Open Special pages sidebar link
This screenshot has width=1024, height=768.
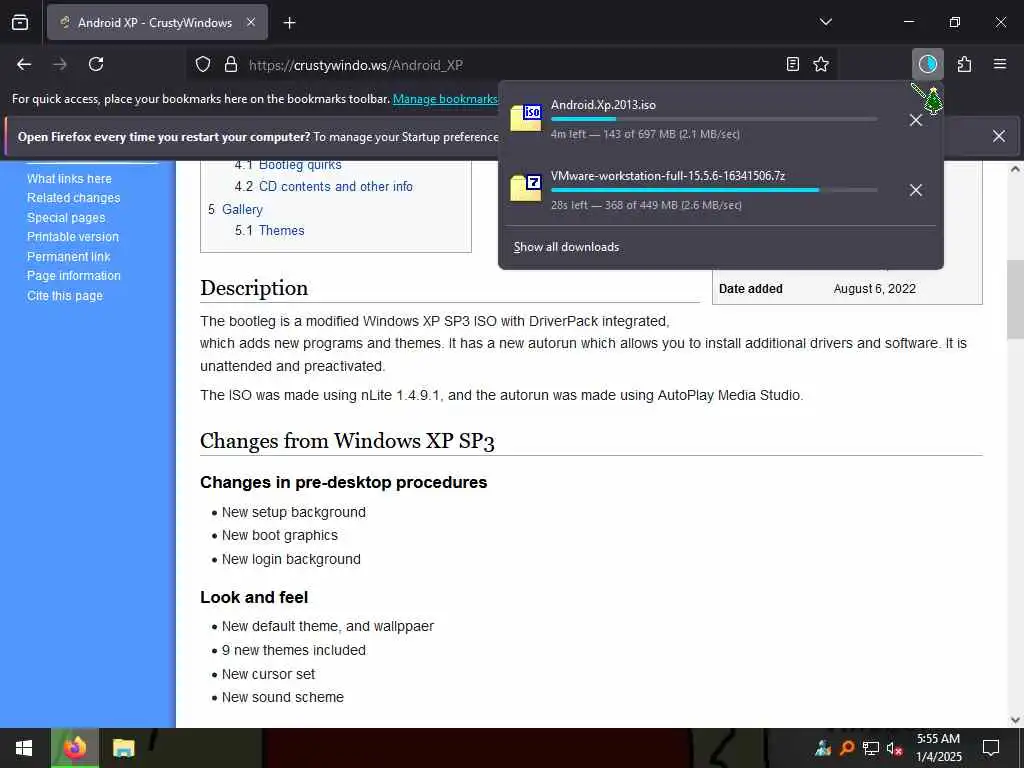[x=66, y=217]
